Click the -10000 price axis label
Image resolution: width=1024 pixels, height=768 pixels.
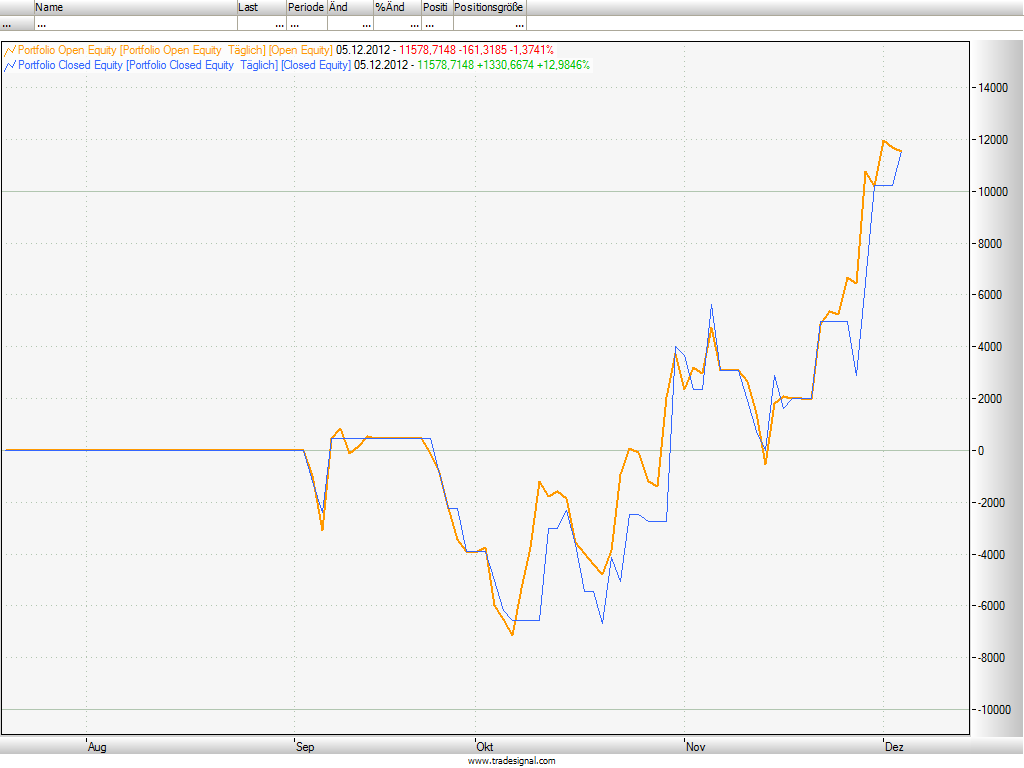coord(994,710)
